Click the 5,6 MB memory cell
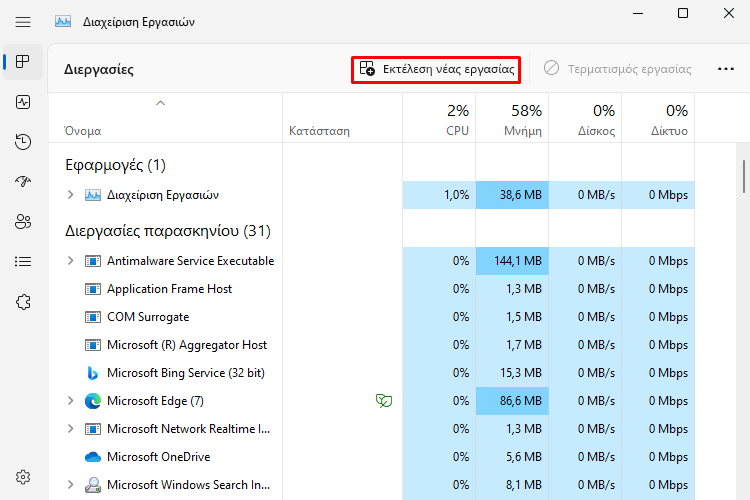 (512, 457)
